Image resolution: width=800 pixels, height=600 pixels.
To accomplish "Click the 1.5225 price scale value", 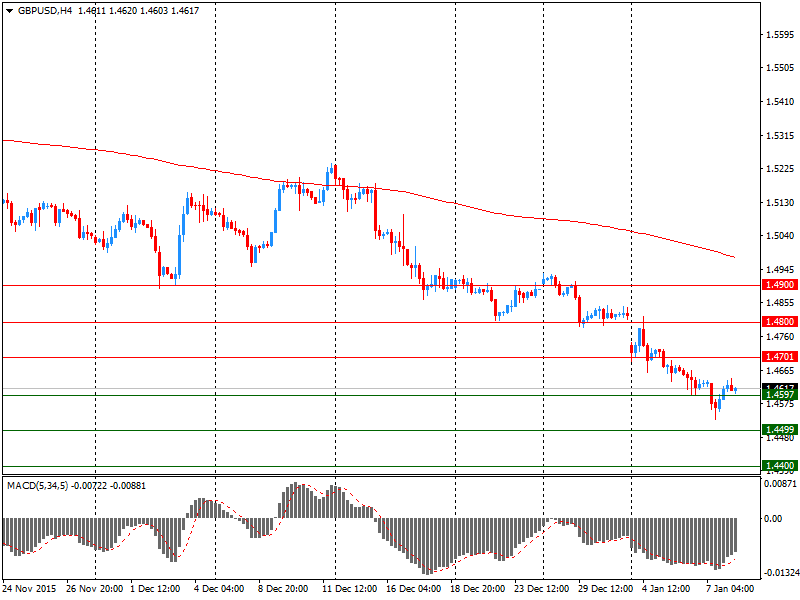I will 781,169.
